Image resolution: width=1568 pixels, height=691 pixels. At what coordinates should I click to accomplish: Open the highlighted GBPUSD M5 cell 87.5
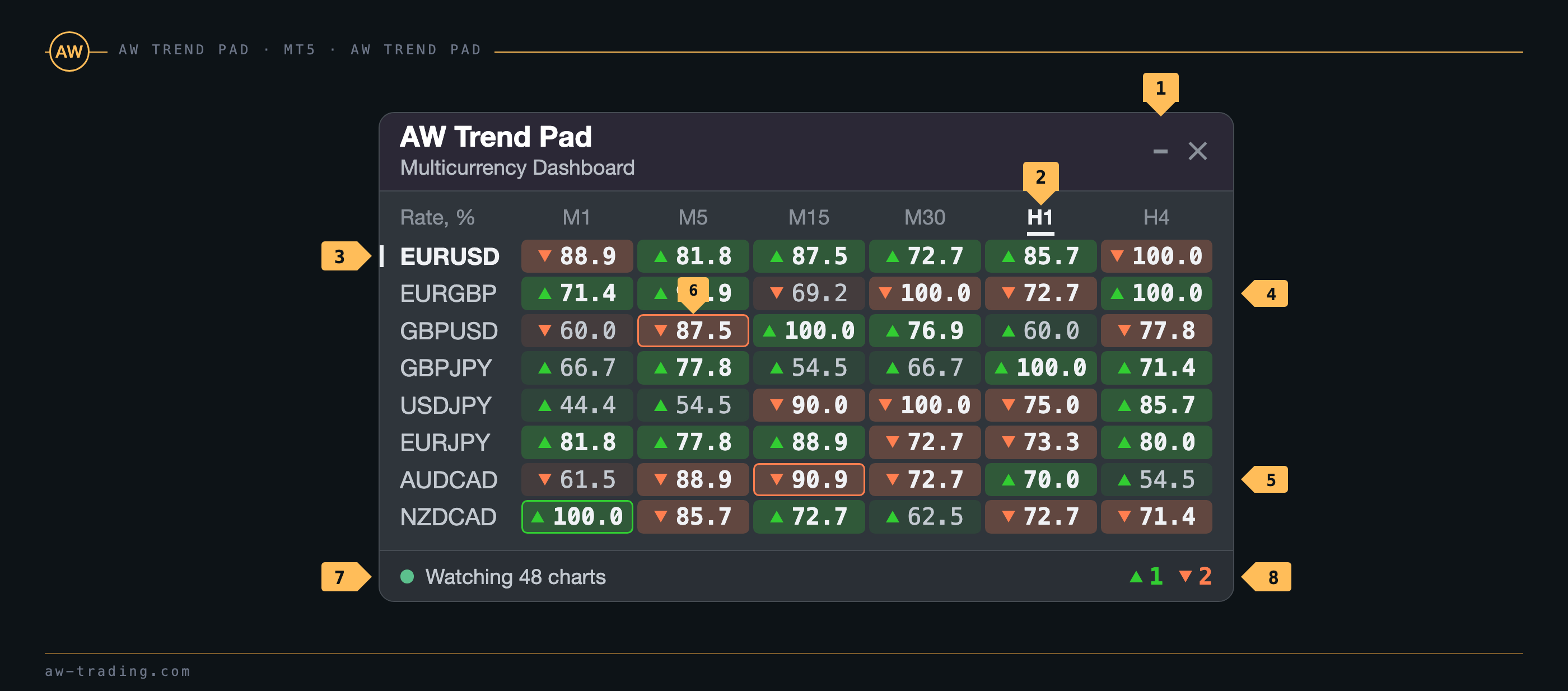coord(693,330)
